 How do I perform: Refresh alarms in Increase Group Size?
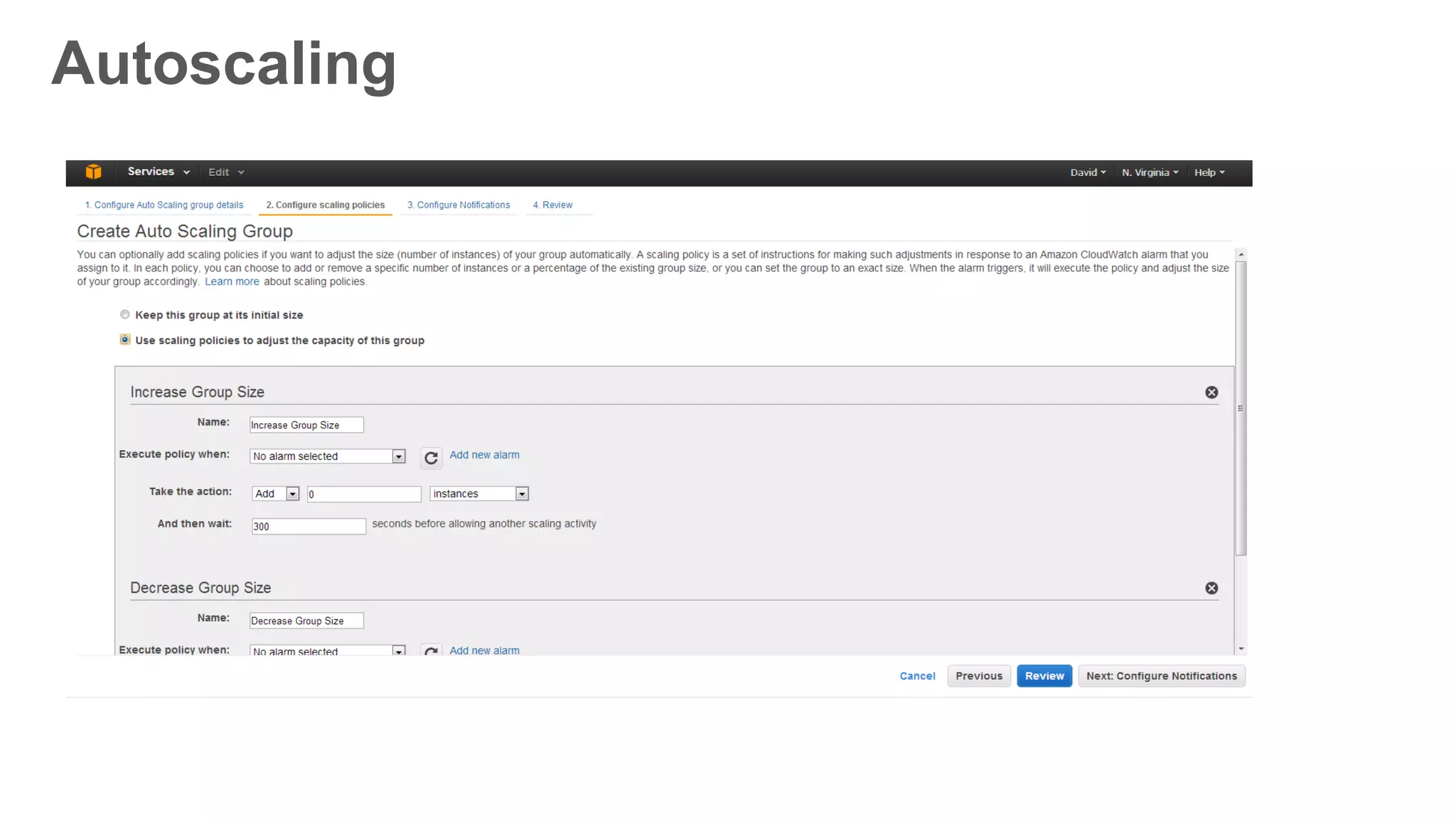(x=431, y=458)
